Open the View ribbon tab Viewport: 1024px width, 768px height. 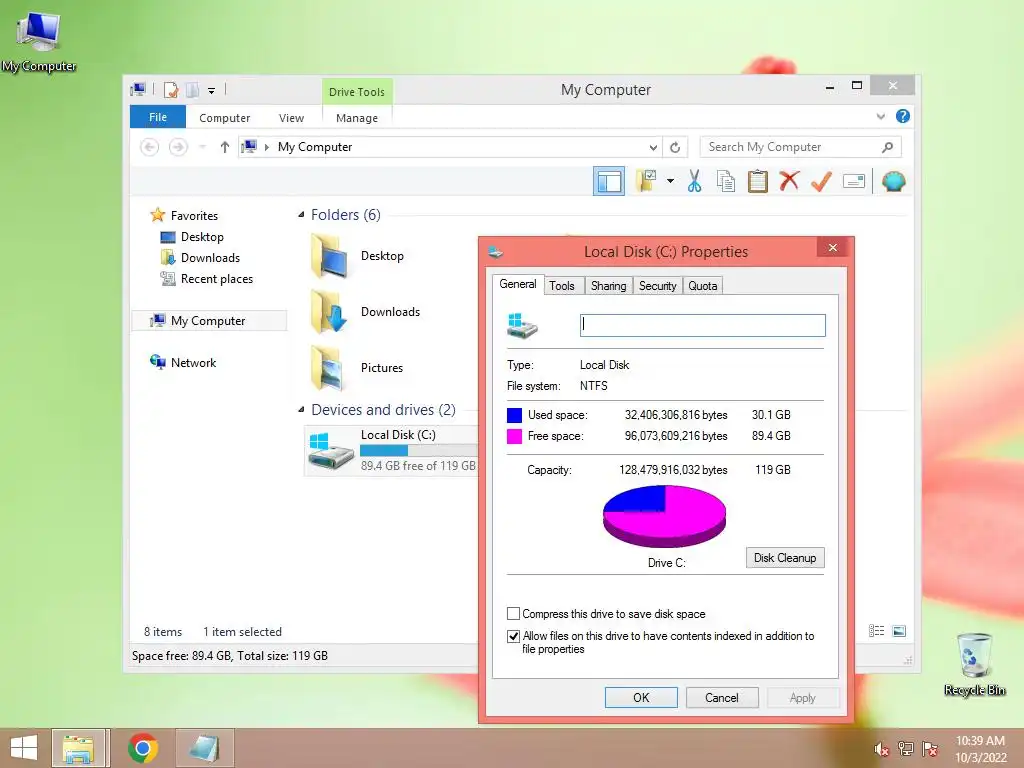pyautogui.click(x=291, y=118)
